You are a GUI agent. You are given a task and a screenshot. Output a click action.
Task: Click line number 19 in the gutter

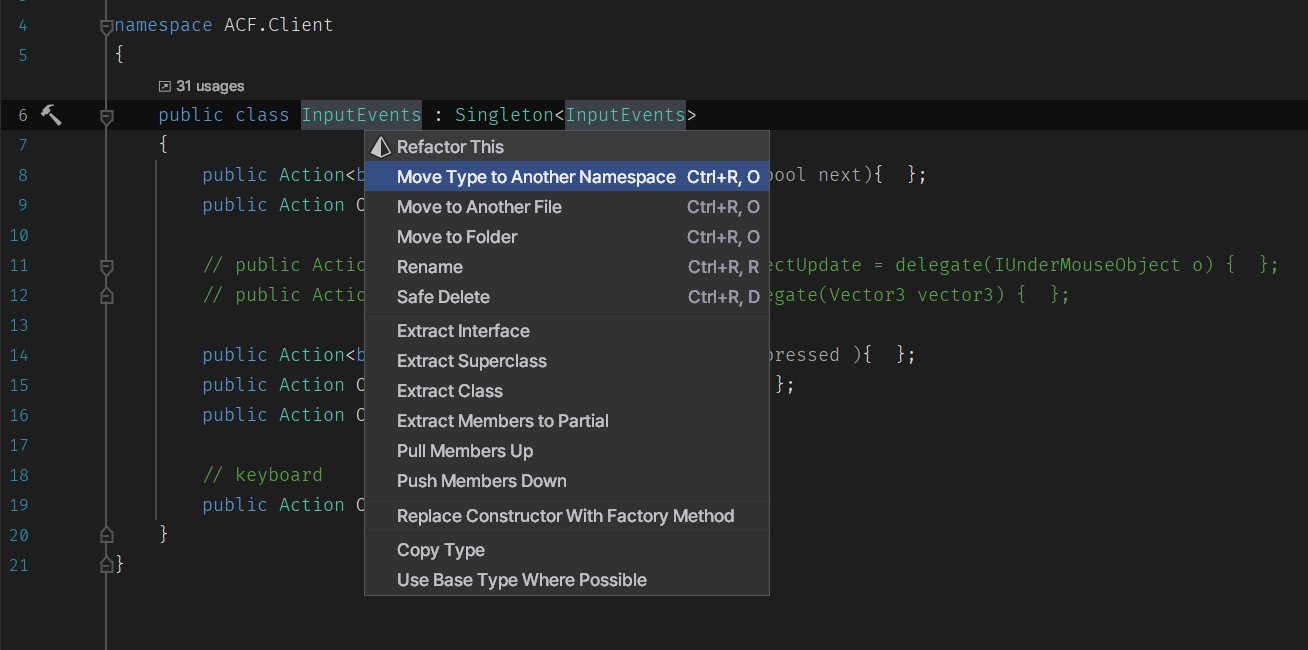pos(20,505)
